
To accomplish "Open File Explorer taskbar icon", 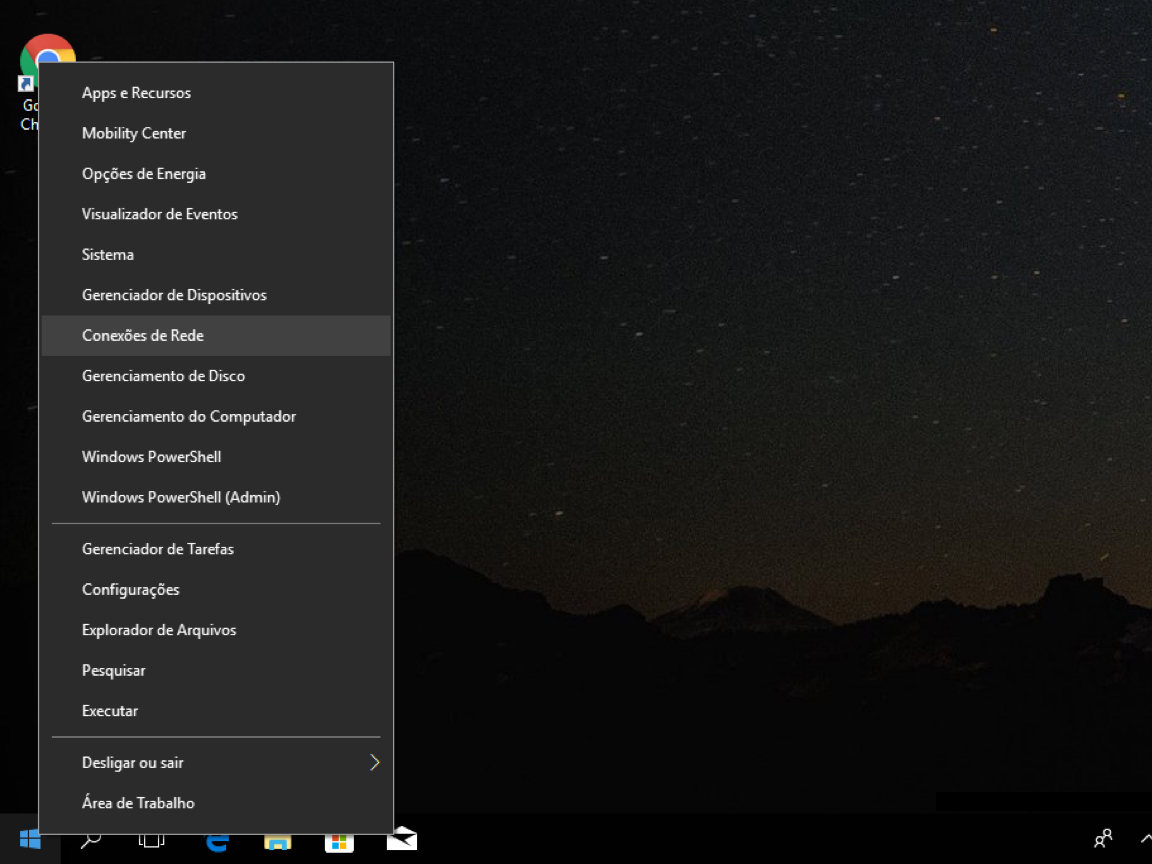I will coord(278,842).
